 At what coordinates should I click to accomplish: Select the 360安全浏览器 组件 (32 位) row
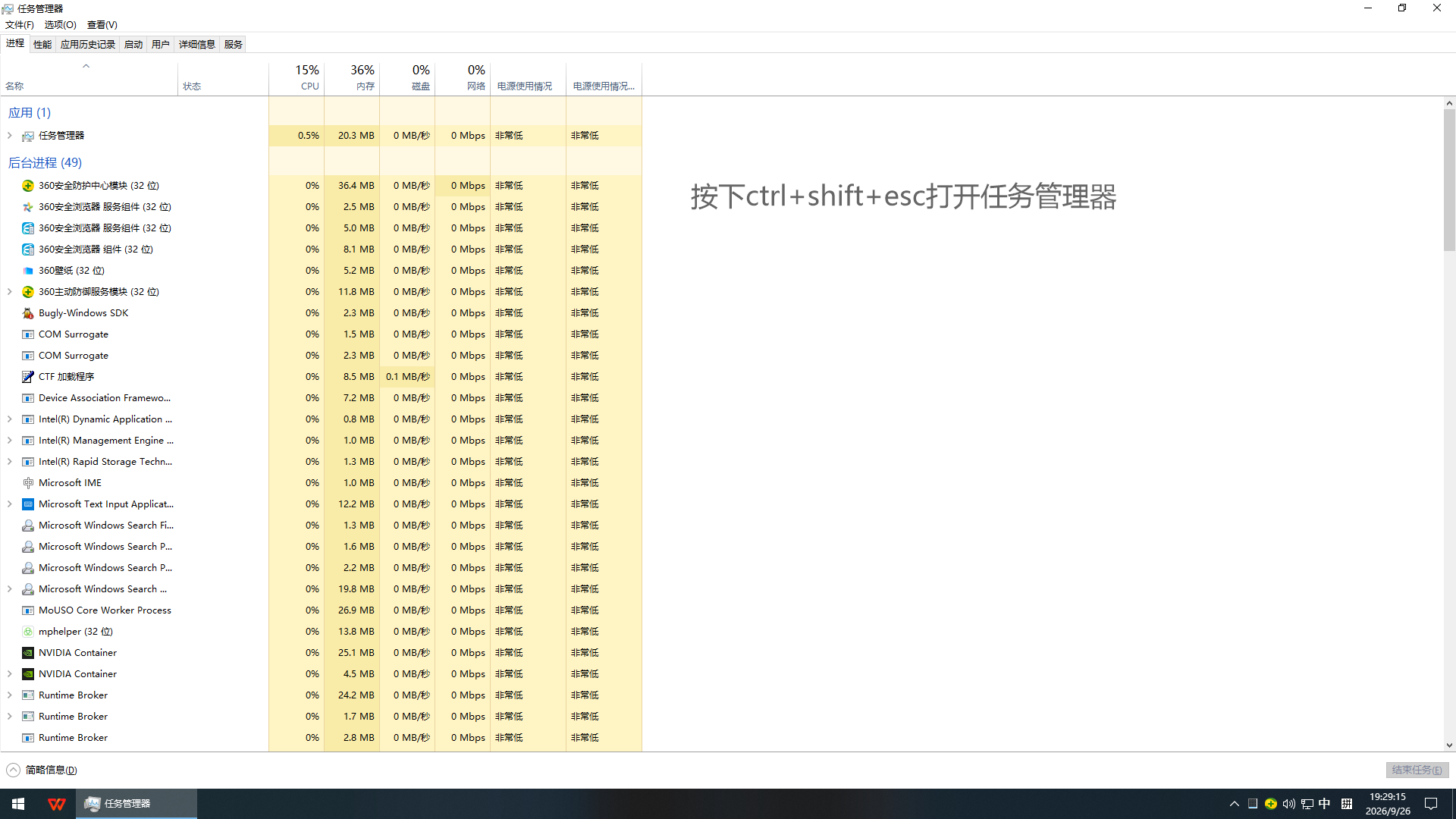(x=321, y=249)
